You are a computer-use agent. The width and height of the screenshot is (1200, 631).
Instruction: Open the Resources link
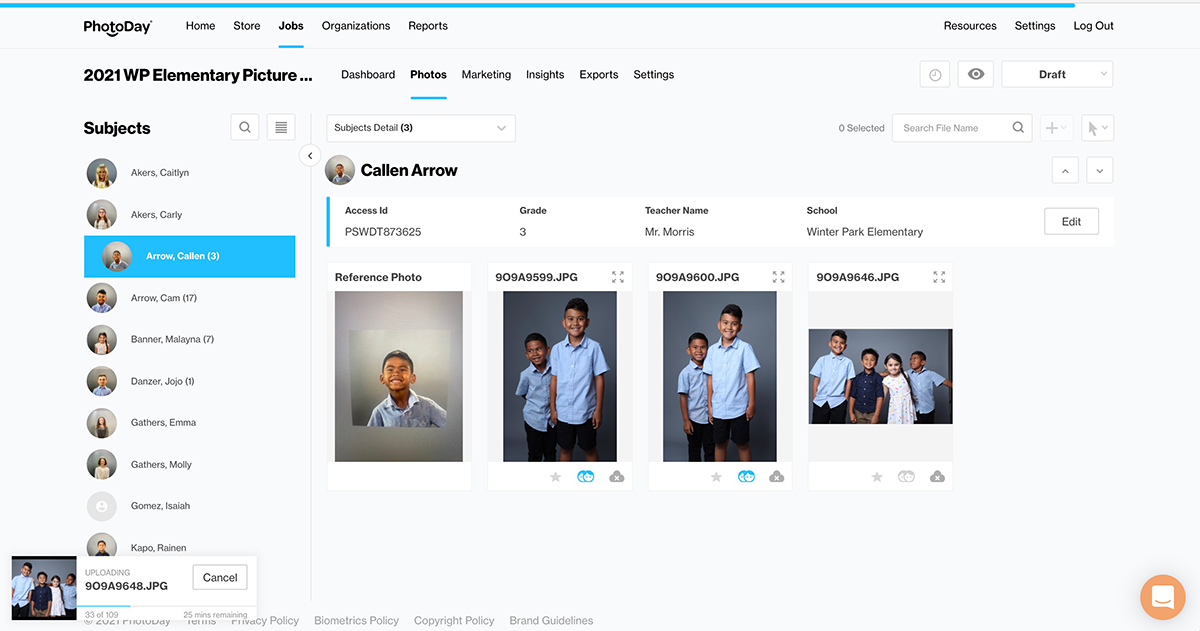point(970,26)
